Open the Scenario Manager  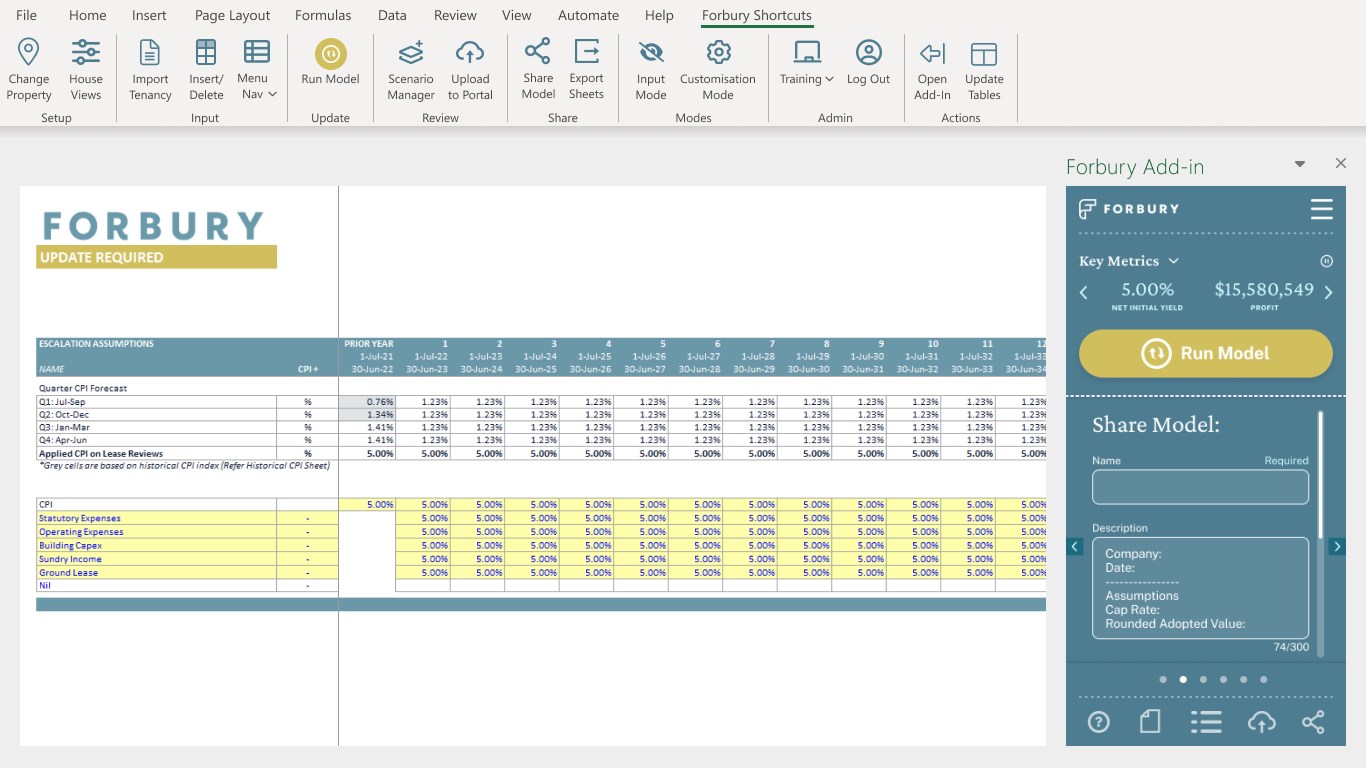point(411,69)
